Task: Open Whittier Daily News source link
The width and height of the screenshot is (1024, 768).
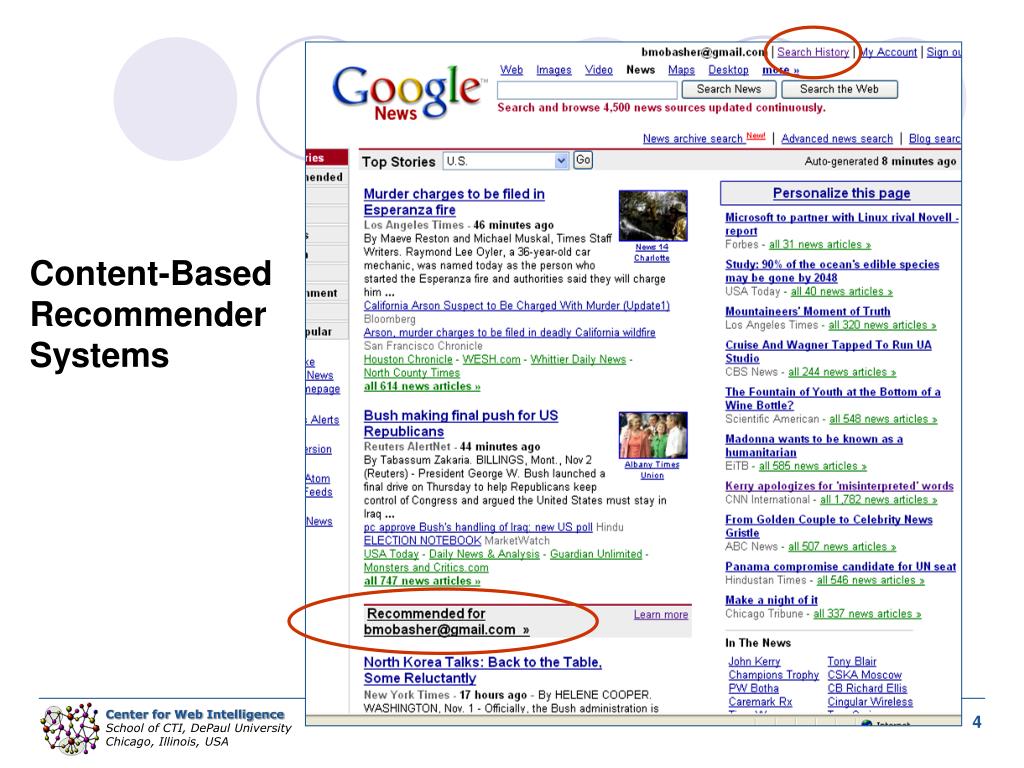Action: (578, 359)
